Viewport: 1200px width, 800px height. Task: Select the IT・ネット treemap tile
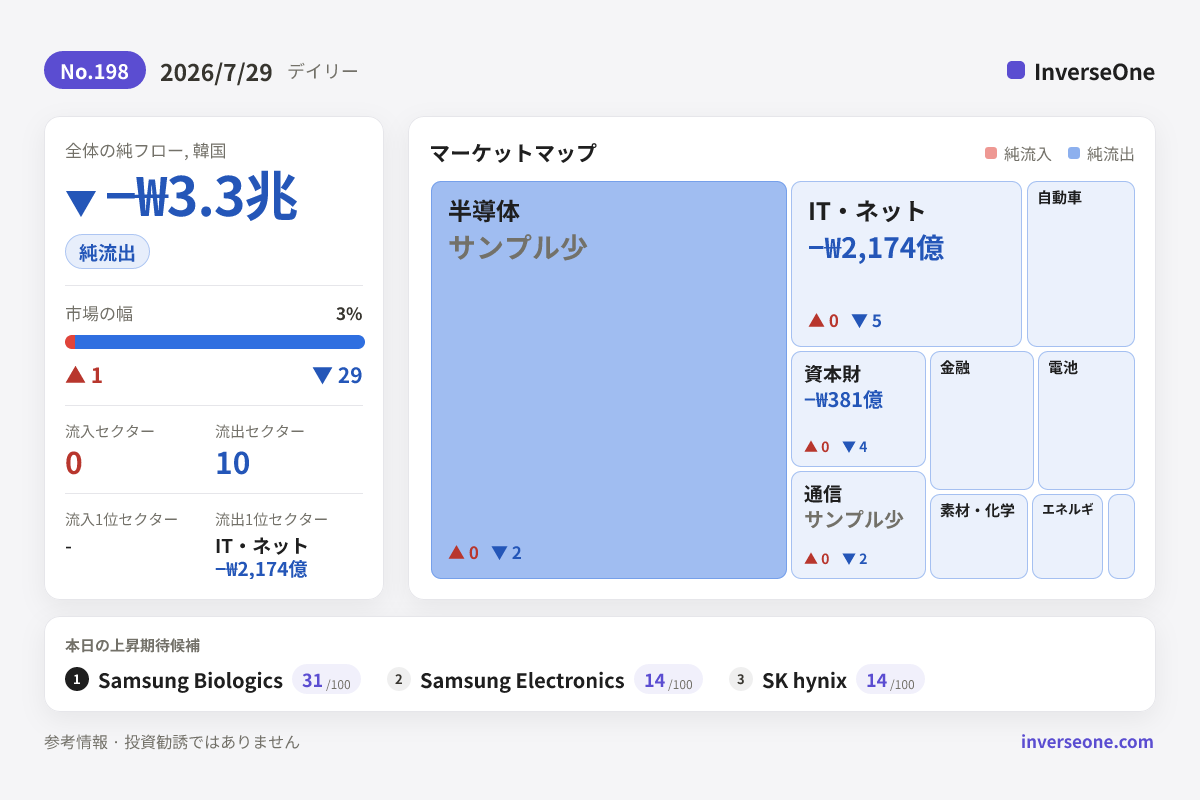click(906, 264)
